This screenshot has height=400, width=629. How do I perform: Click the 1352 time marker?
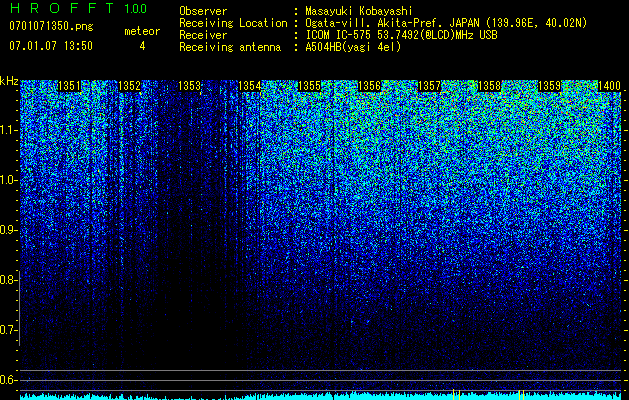pos(130,86)
